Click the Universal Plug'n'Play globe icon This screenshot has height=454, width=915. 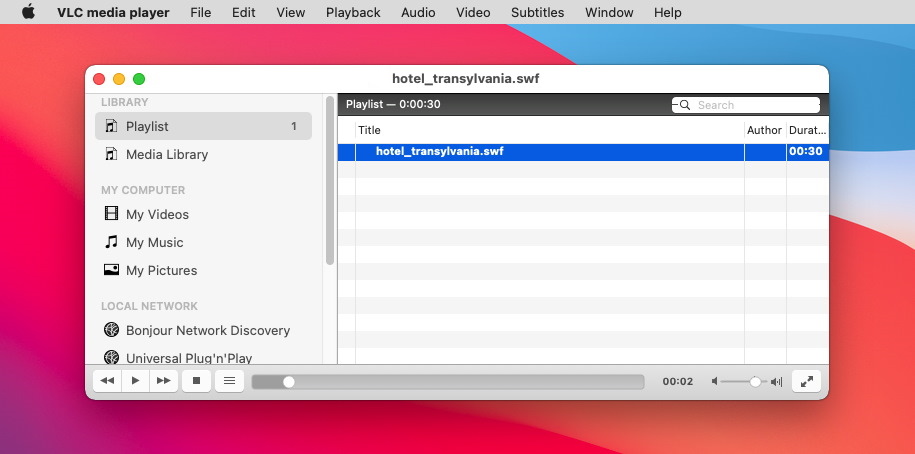point(111,357)
